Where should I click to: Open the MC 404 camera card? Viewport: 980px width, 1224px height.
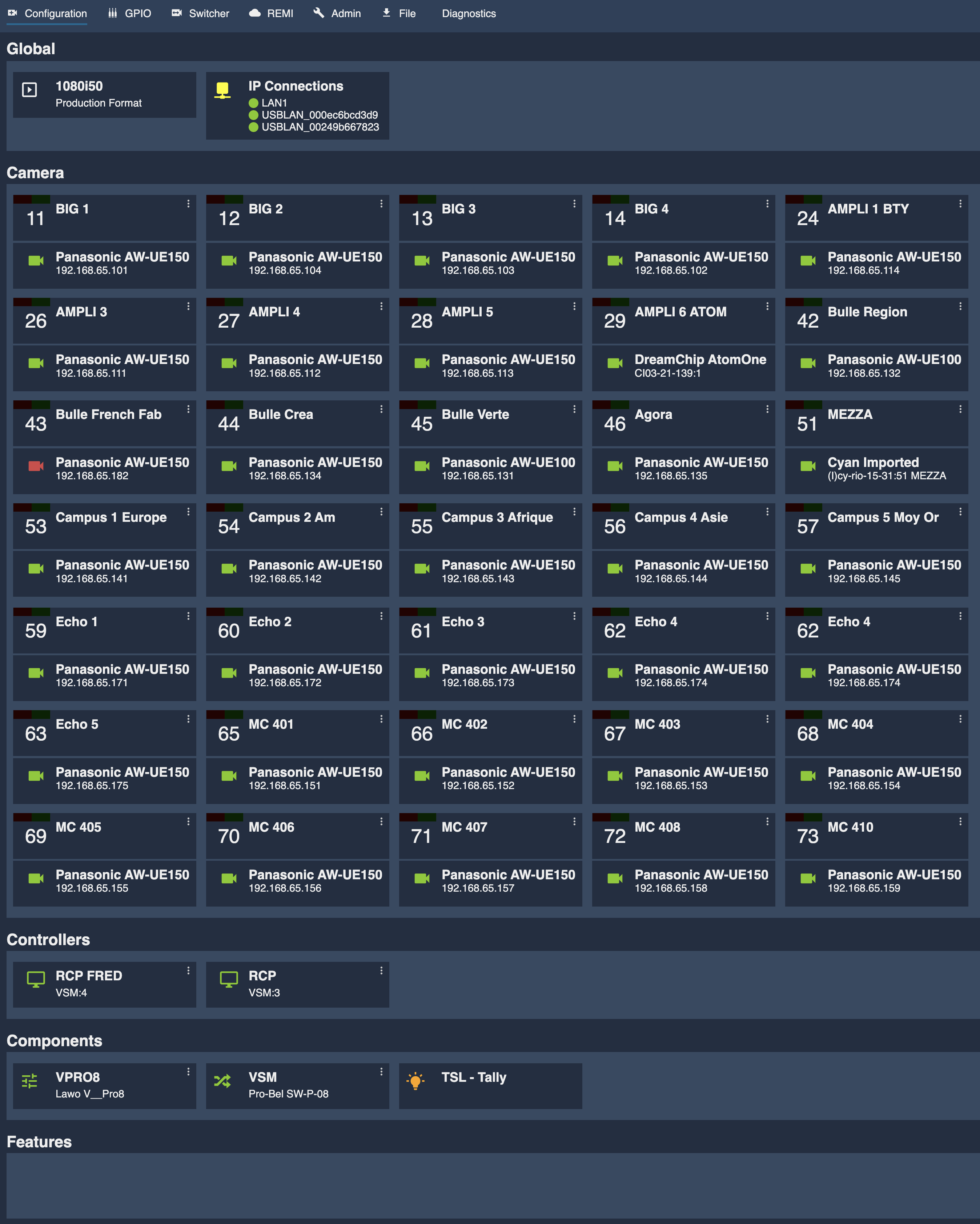click(876, 733)
